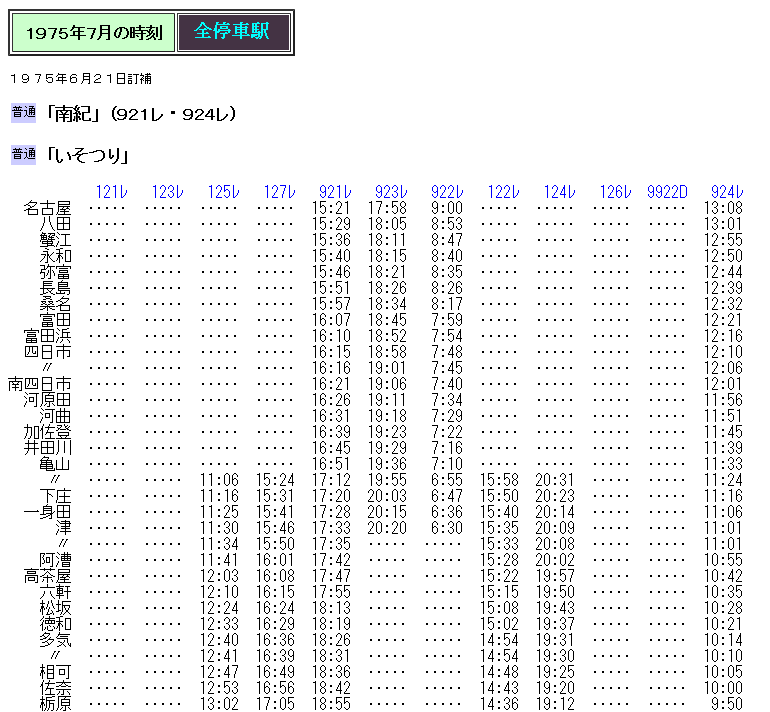
Task: Click the 1975年7月の時刻 green box
Action: pyautogui.click(x=94, y=33)
